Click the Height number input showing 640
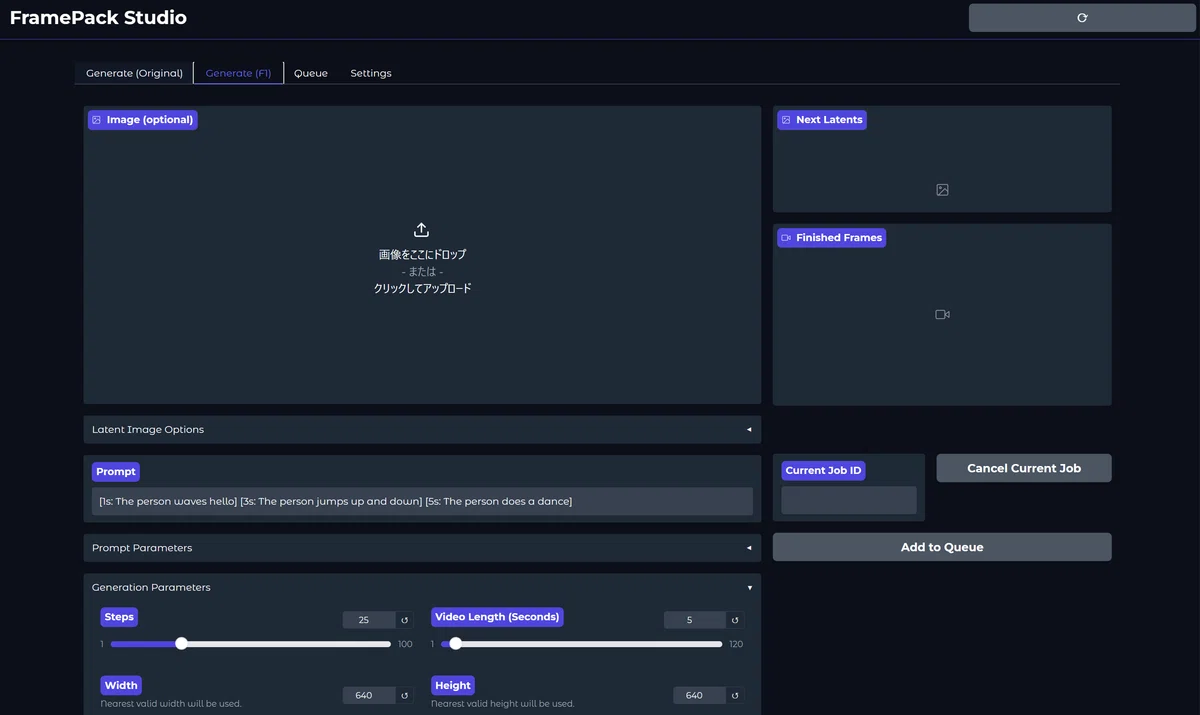The width and height of the screenshot is (1200, 715). point(700,695)
